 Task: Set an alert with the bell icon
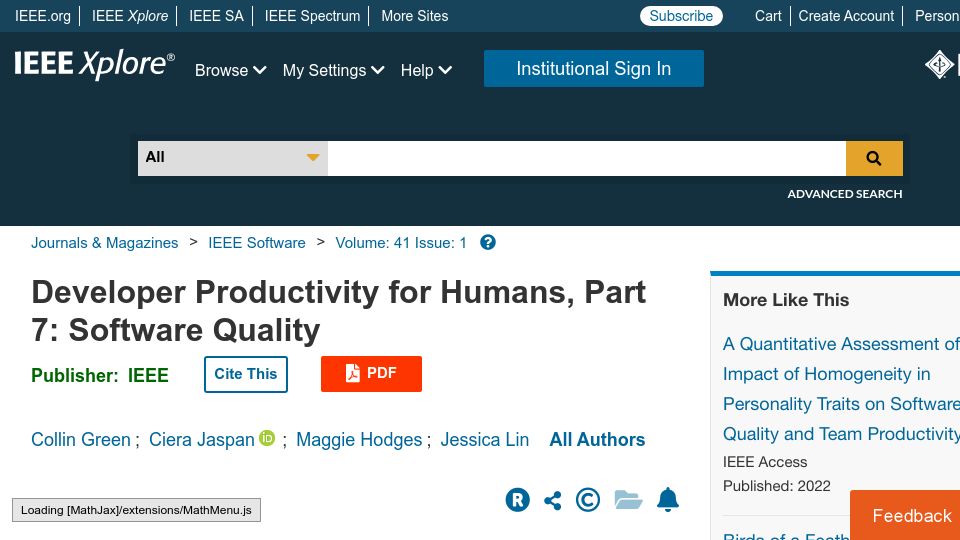668,499
